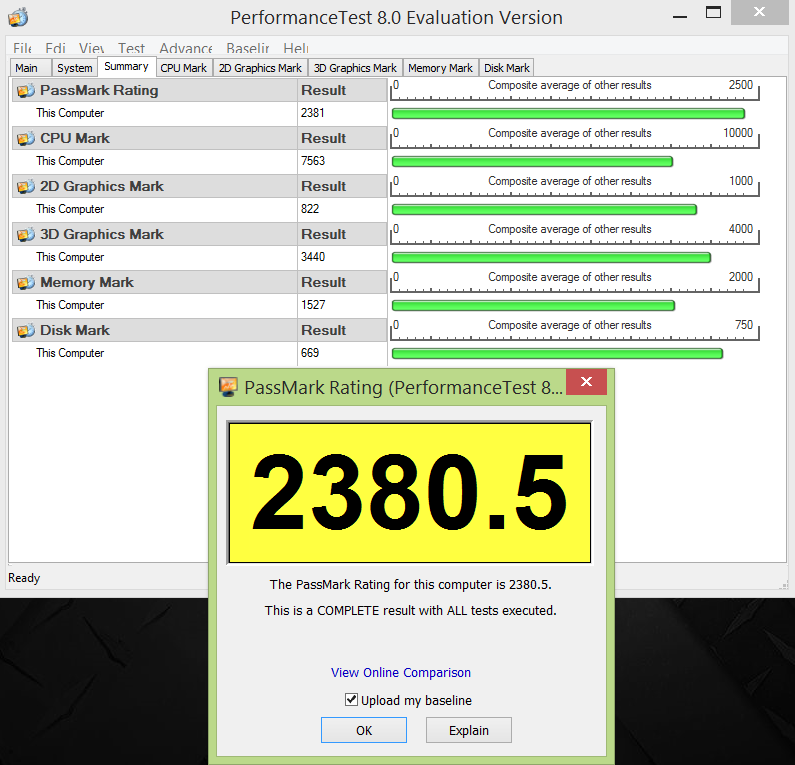Click the 2381 PassMark result value

(x=312, y=113)
